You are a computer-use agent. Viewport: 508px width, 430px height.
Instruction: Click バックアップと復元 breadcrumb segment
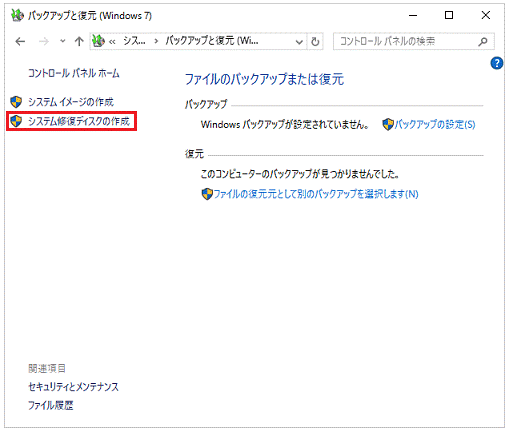click(x=212, y=41)
